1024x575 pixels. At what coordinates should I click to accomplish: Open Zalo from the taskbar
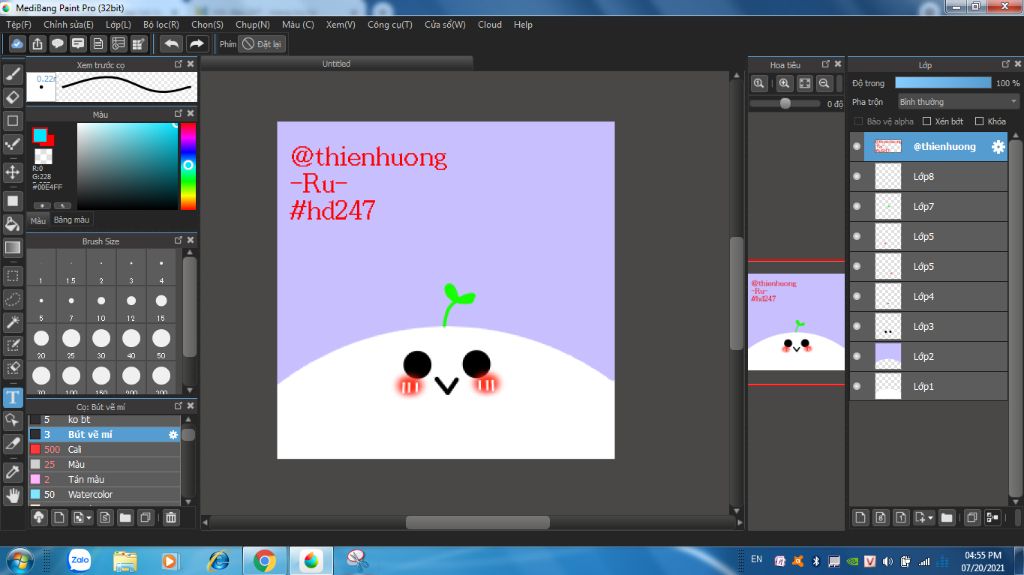80,560
